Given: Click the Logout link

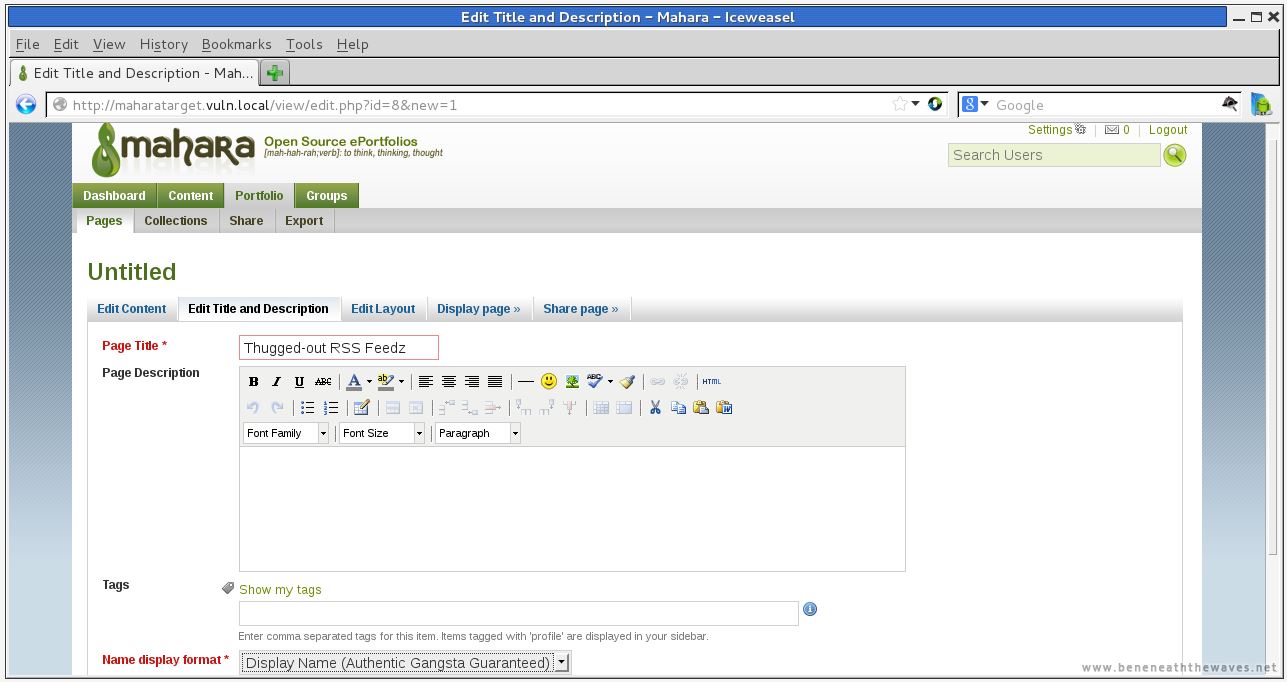Looking at the screenshot, I should pyautogui.click(x=1168, y=130).
